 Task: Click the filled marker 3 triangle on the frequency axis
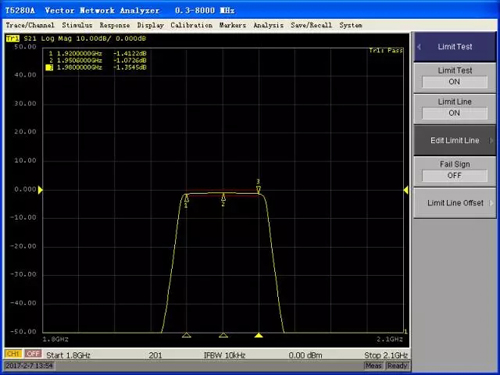click(x=259, y=335)
